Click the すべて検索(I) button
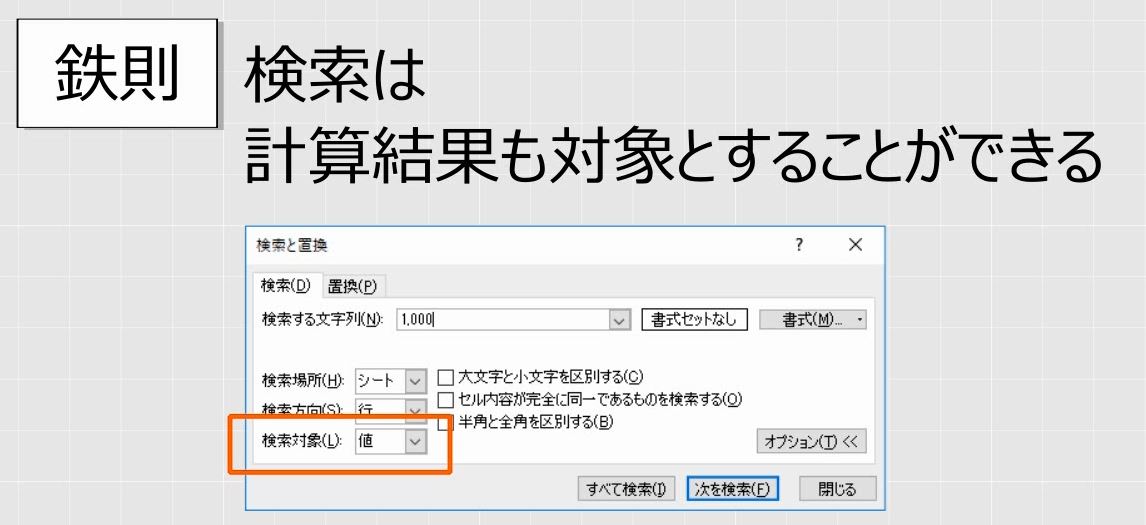 click(x=626, y=489)
